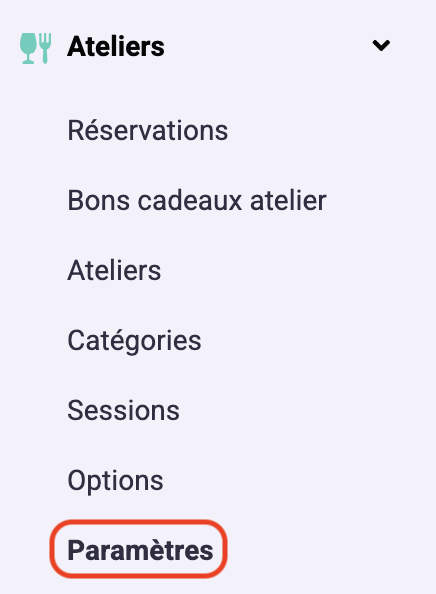This screenshot has height=594, width=436.
Task: Fold the Ateliers group using header arrow
Action: coord(381,45)
